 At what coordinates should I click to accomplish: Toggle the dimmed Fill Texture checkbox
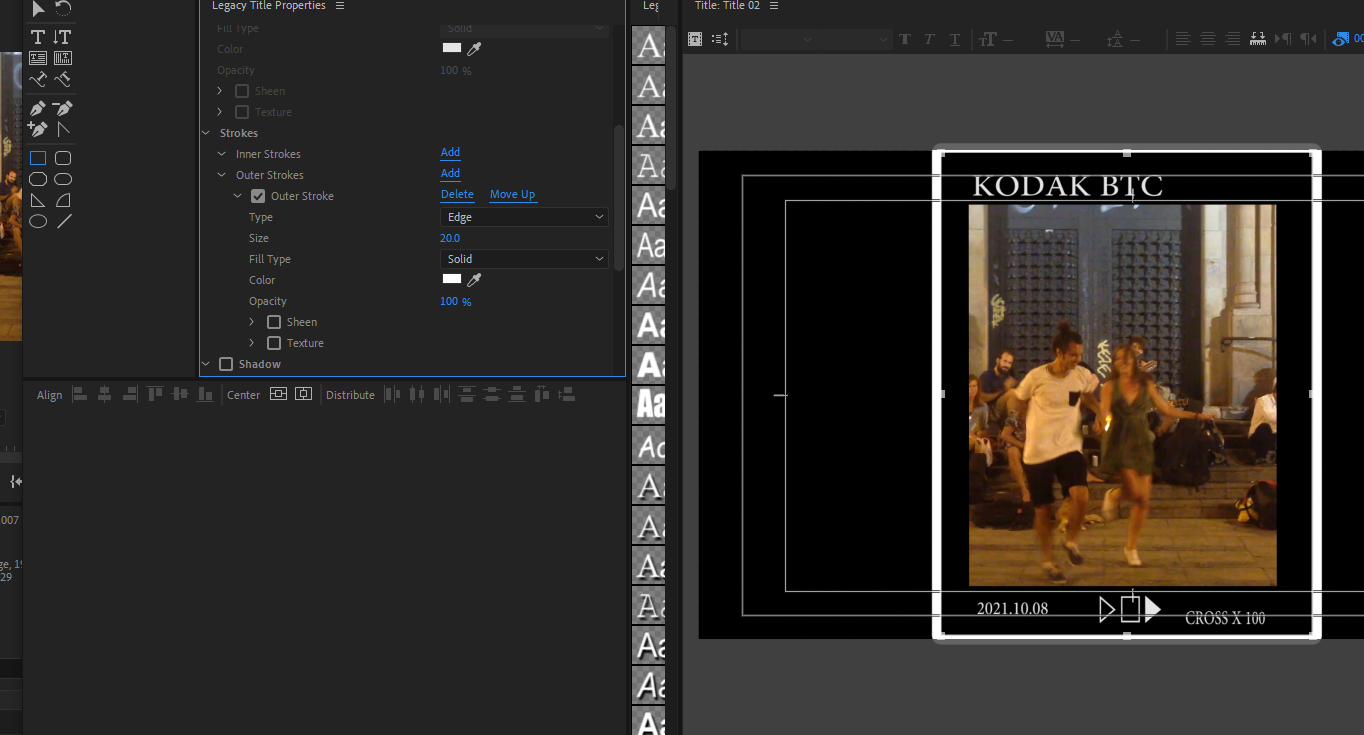pos(242,112)
